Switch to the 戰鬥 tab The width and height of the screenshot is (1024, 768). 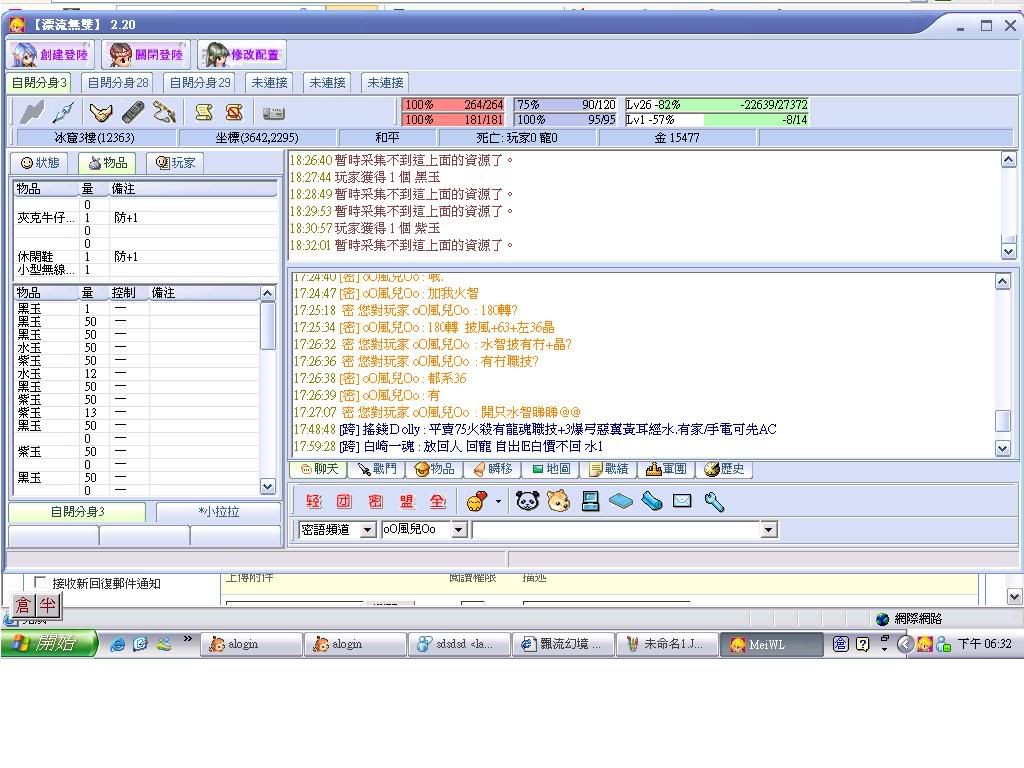(377, 469)
